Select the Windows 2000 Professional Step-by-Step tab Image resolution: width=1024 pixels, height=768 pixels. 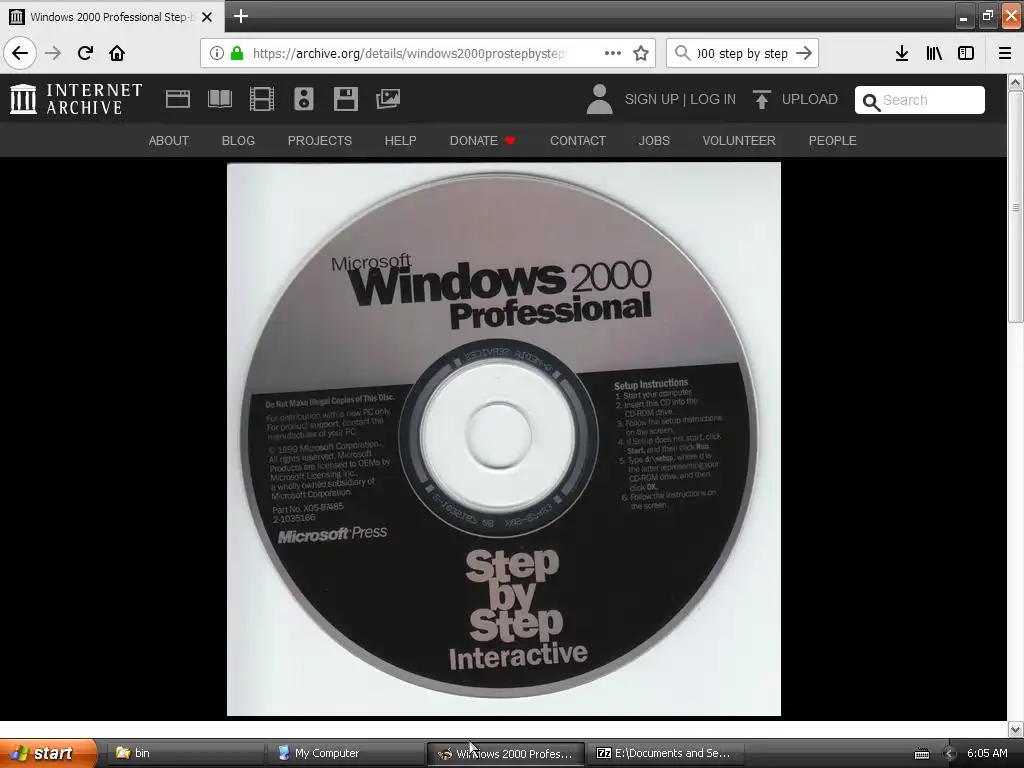pyautogui.click(x=112, y=17)
